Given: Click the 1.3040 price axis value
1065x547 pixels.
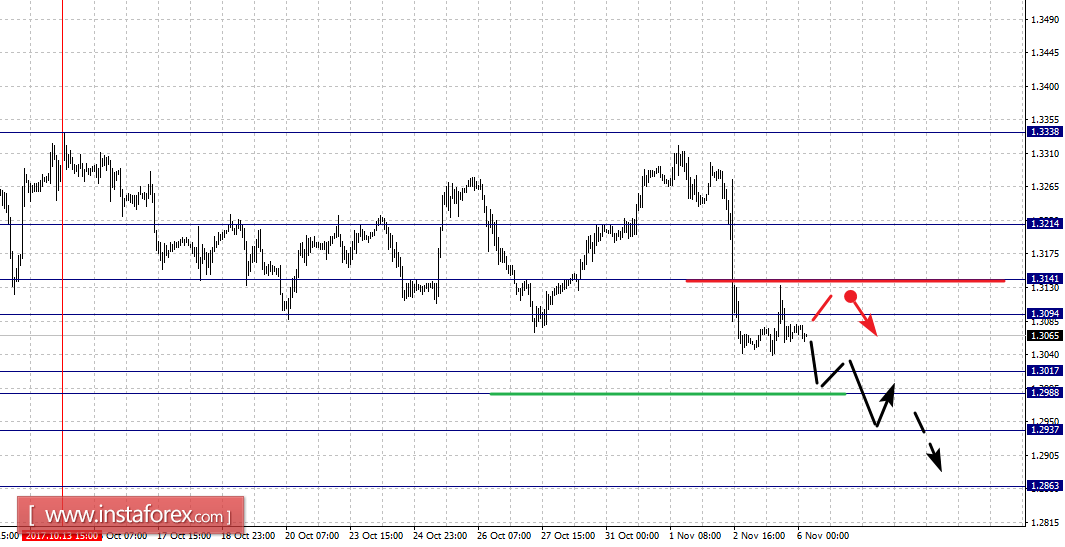Looking at the screenshot, I should pos(1045,355).
